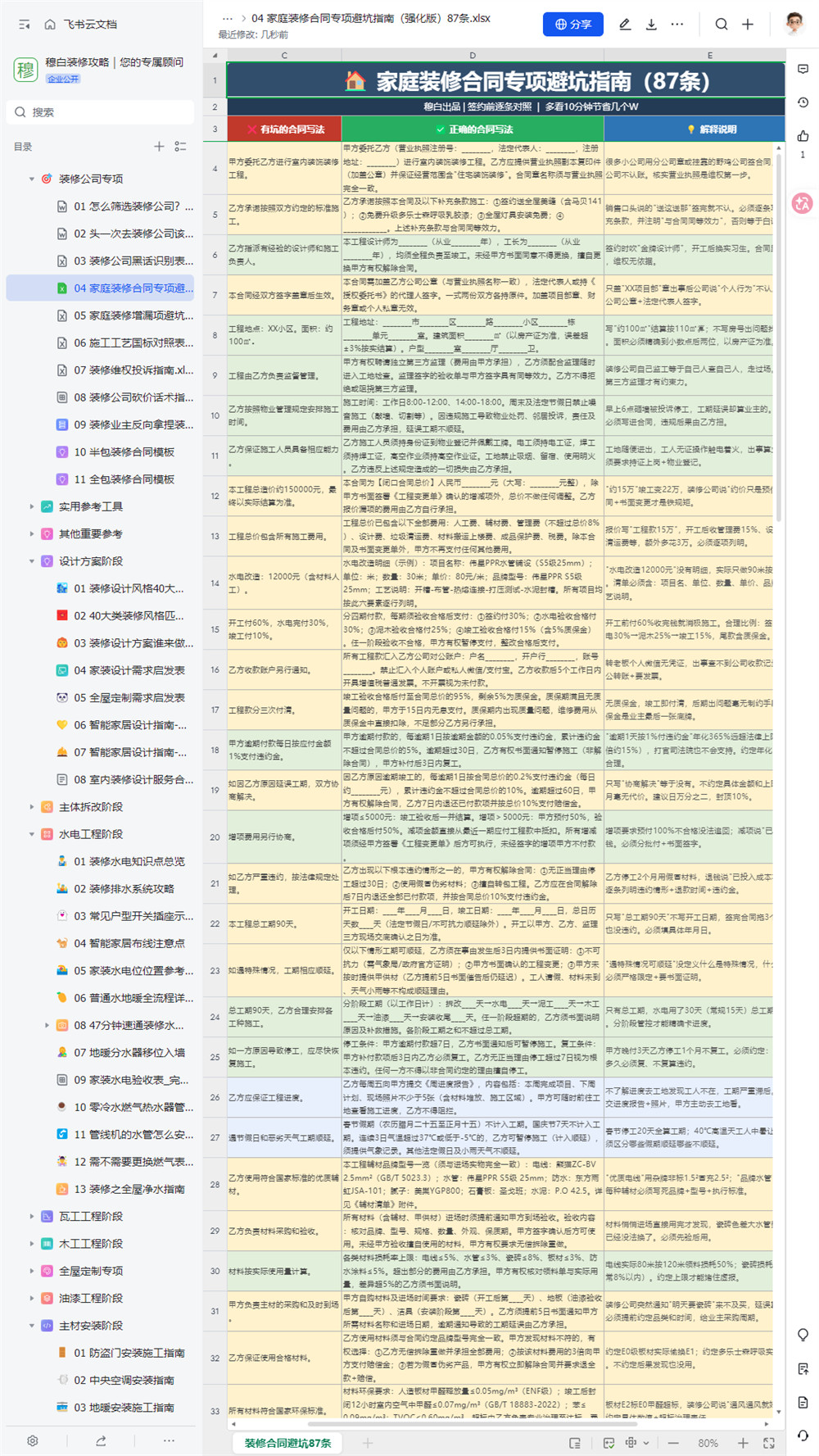
Task: Click the 搜索 search field
Action: (101, 112)
